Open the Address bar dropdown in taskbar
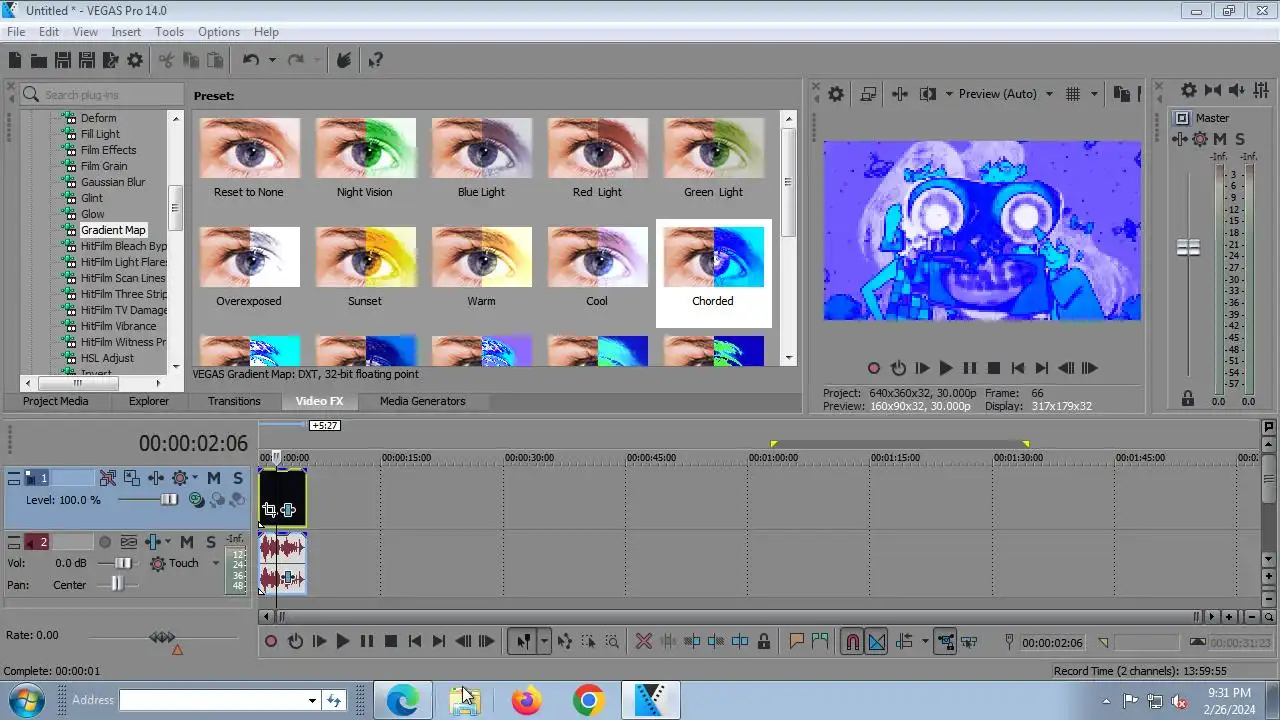The width and height of the screenshot is (1280, 720). pyautogui.click(x=312, y=701)
